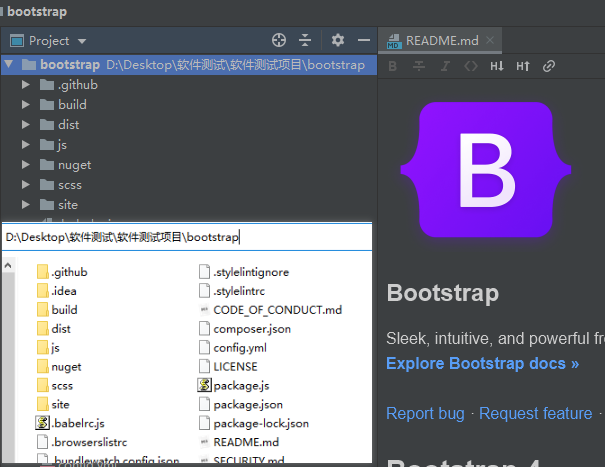Screen dimensions: 605x467
Task: Toggle italic formatting in markdown toolbar
Action: [445, 66]
